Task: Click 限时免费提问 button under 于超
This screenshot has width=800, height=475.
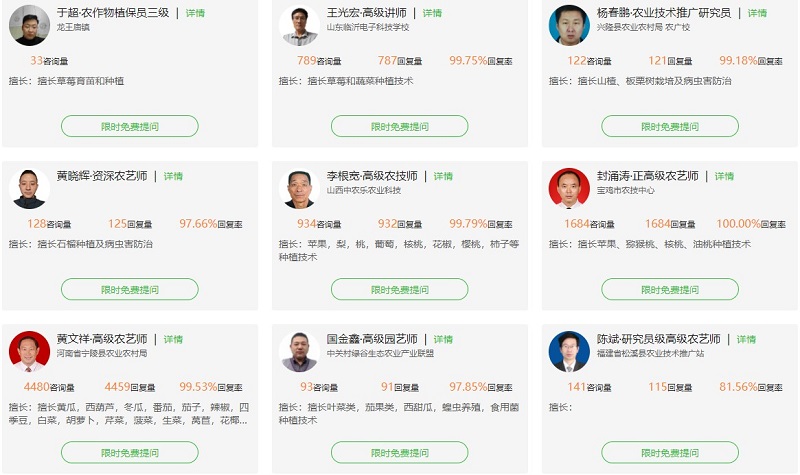Action: (130, 126)
